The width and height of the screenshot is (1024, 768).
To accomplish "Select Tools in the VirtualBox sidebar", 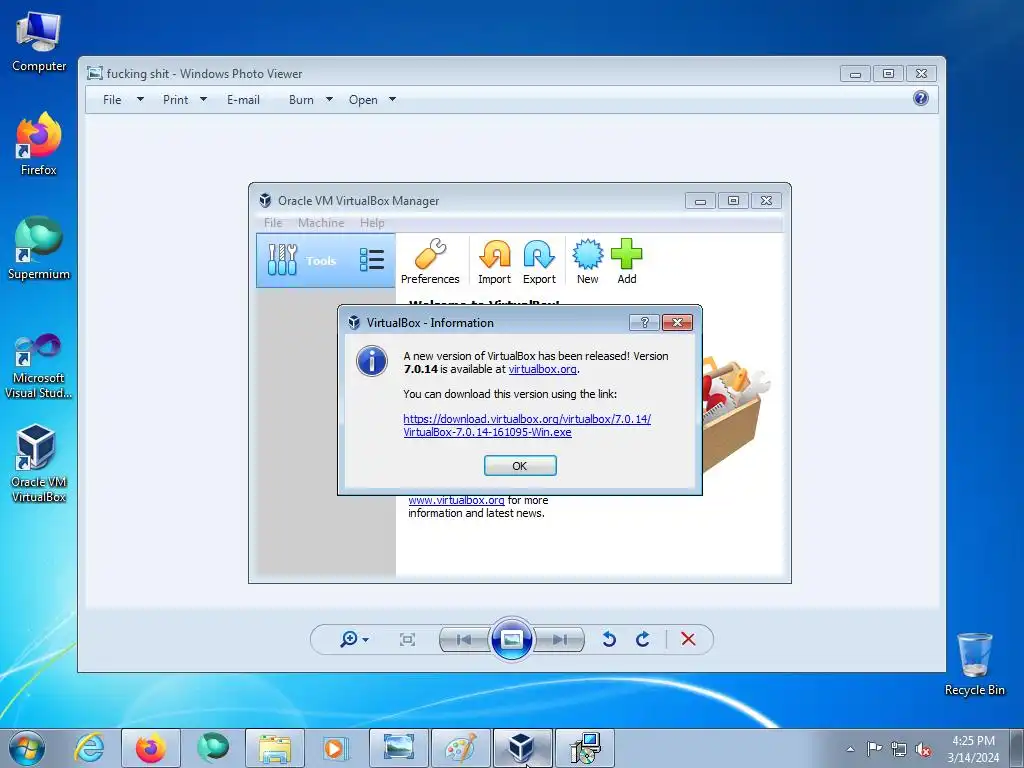I will tap(325, 261).
